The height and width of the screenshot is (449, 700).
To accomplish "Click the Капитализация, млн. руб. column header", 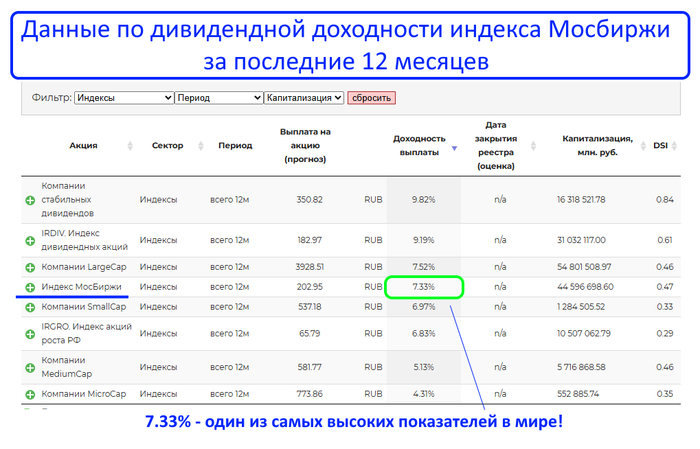I will (x=597, y=145).
